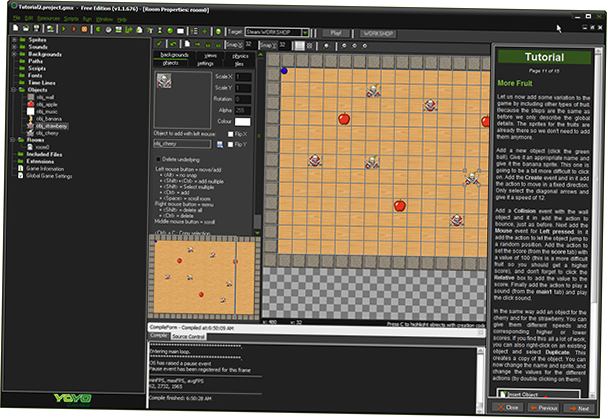Image resolution: width=608 pixels, height=419 pixels.
Task: Create a script with the document icon
Action: [139, 30]
